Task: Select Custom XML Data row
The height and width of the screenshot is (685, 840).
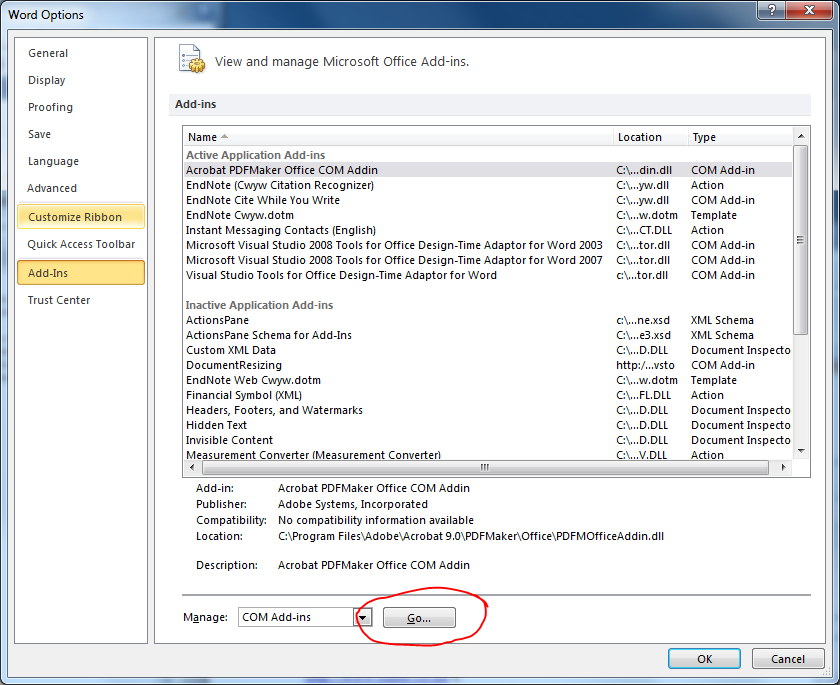Action: (488, 350)
